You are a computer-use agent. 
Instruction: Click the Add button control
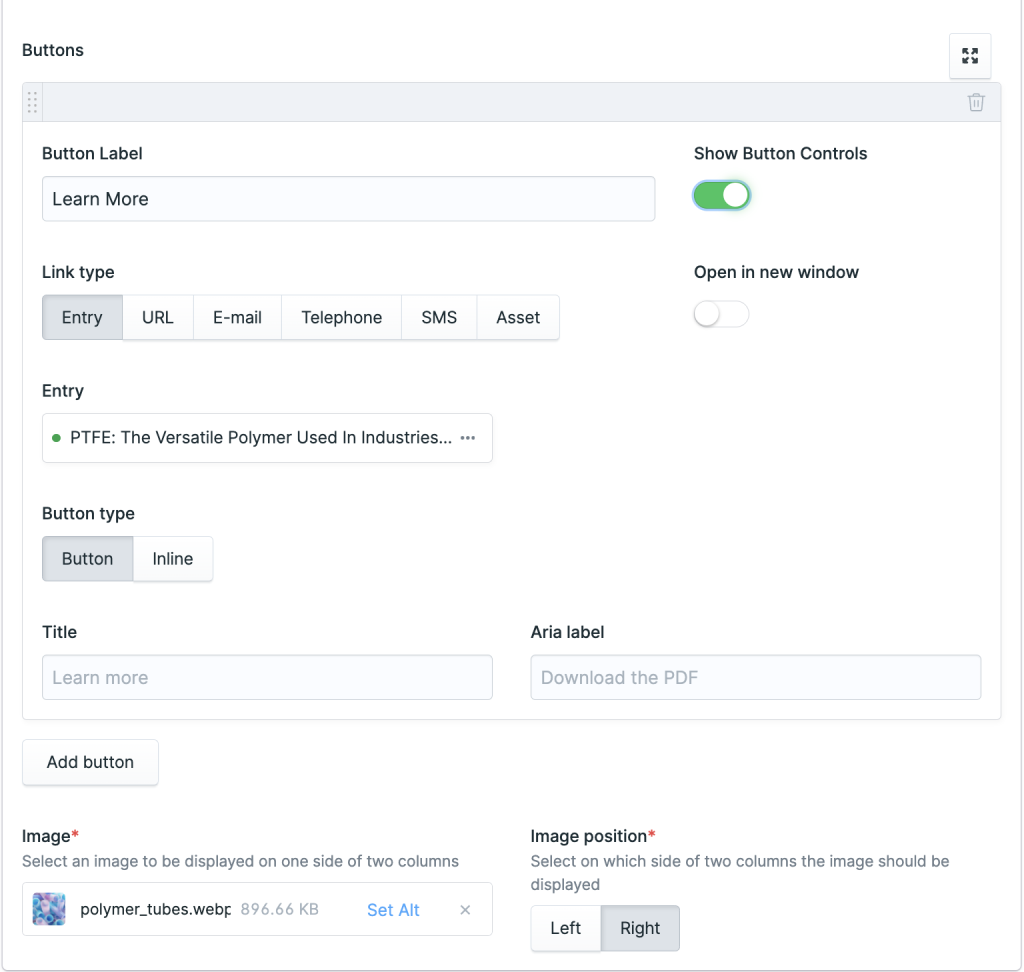[90, 761]
